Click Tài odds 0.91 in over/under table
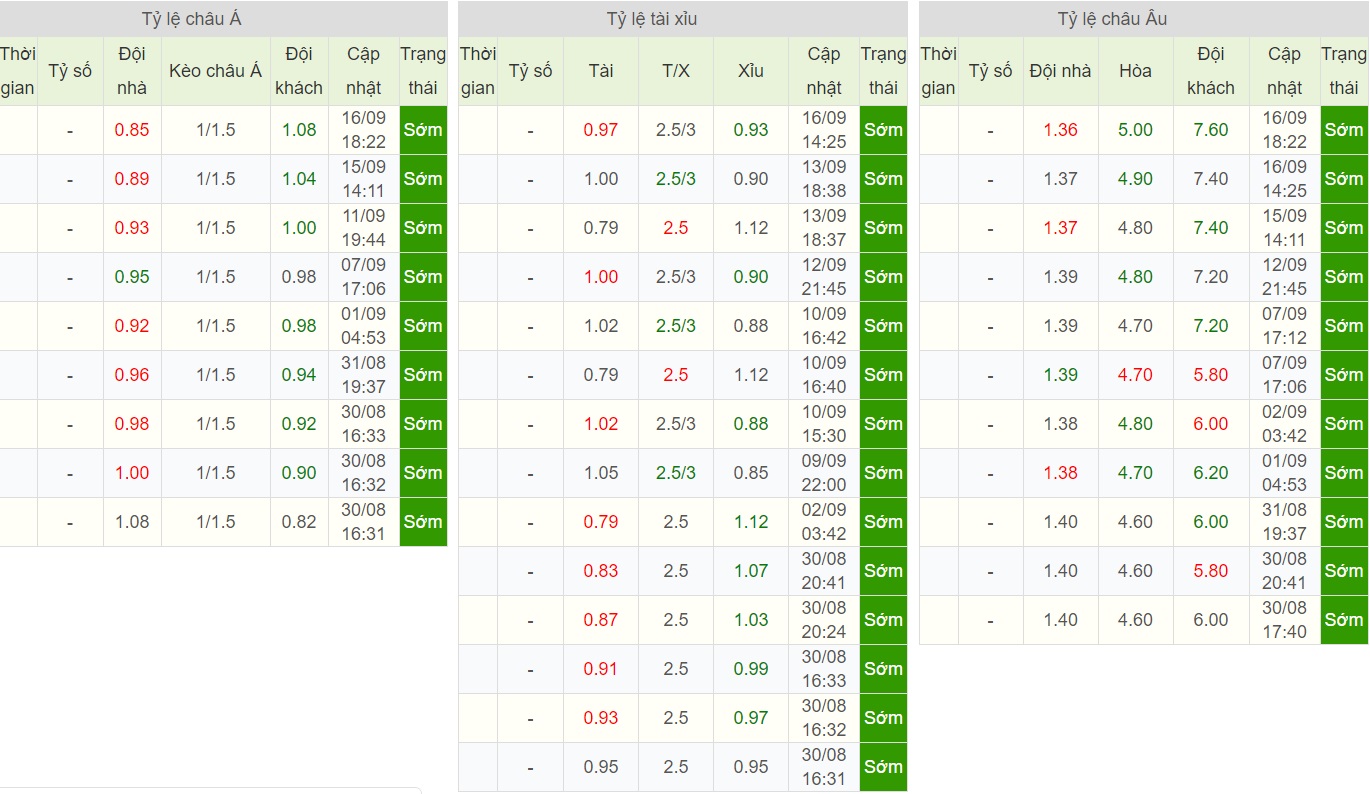This screenshot has width=1370, height=794. 601,669
